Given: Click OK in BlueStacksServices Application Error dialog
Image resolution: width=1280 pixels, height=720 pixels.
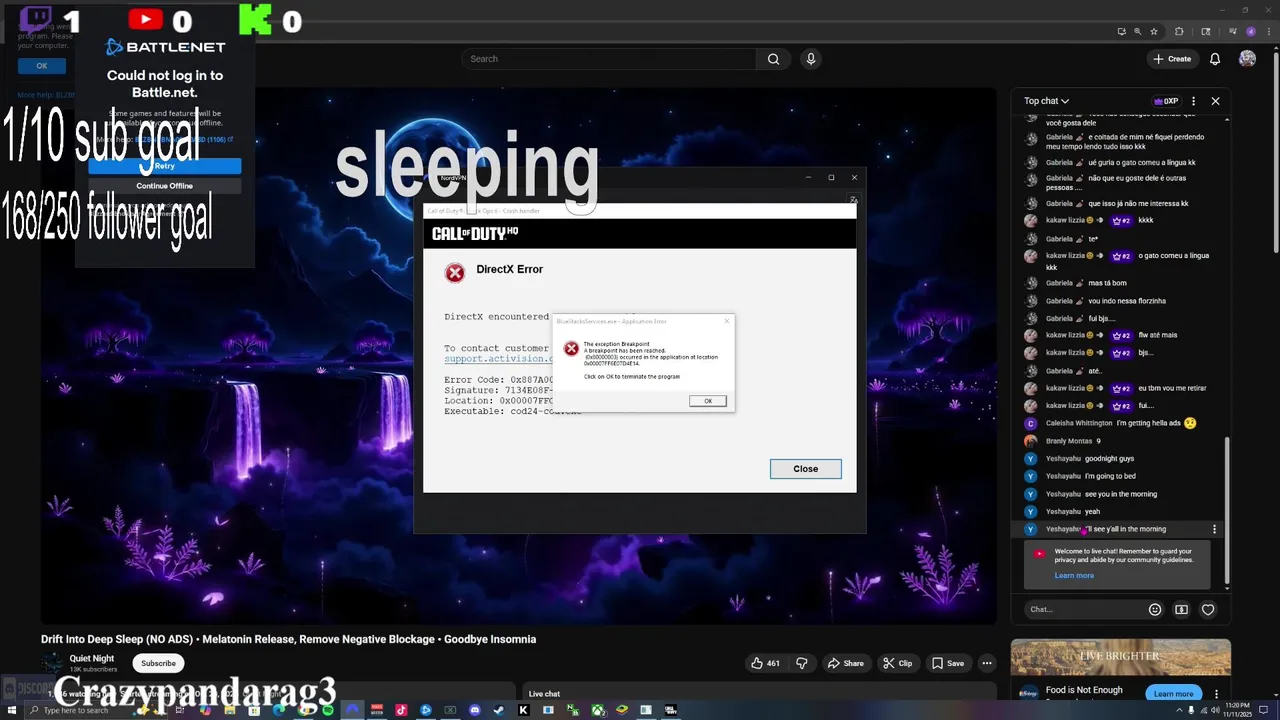Looking at the screenshot, I should [707, 401].
